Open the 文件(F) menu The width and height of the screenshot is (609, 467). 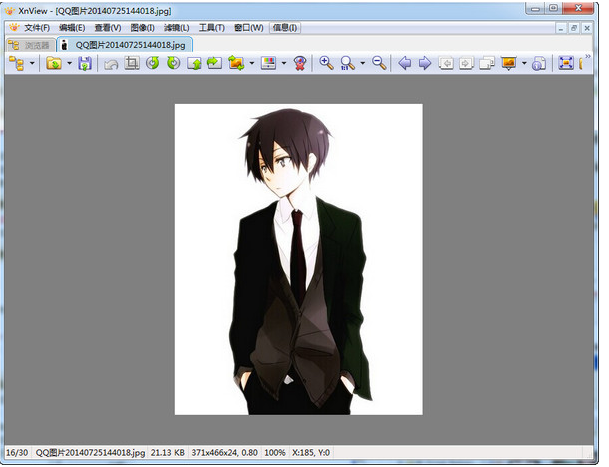(37, 28)
